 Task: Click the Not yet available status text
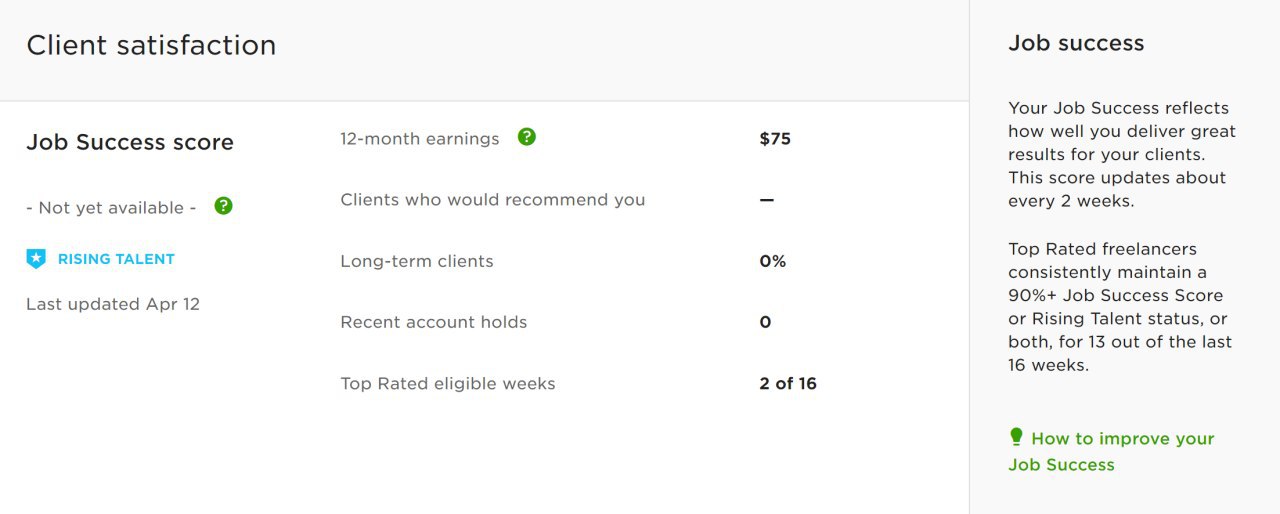[x=111, y=208]
